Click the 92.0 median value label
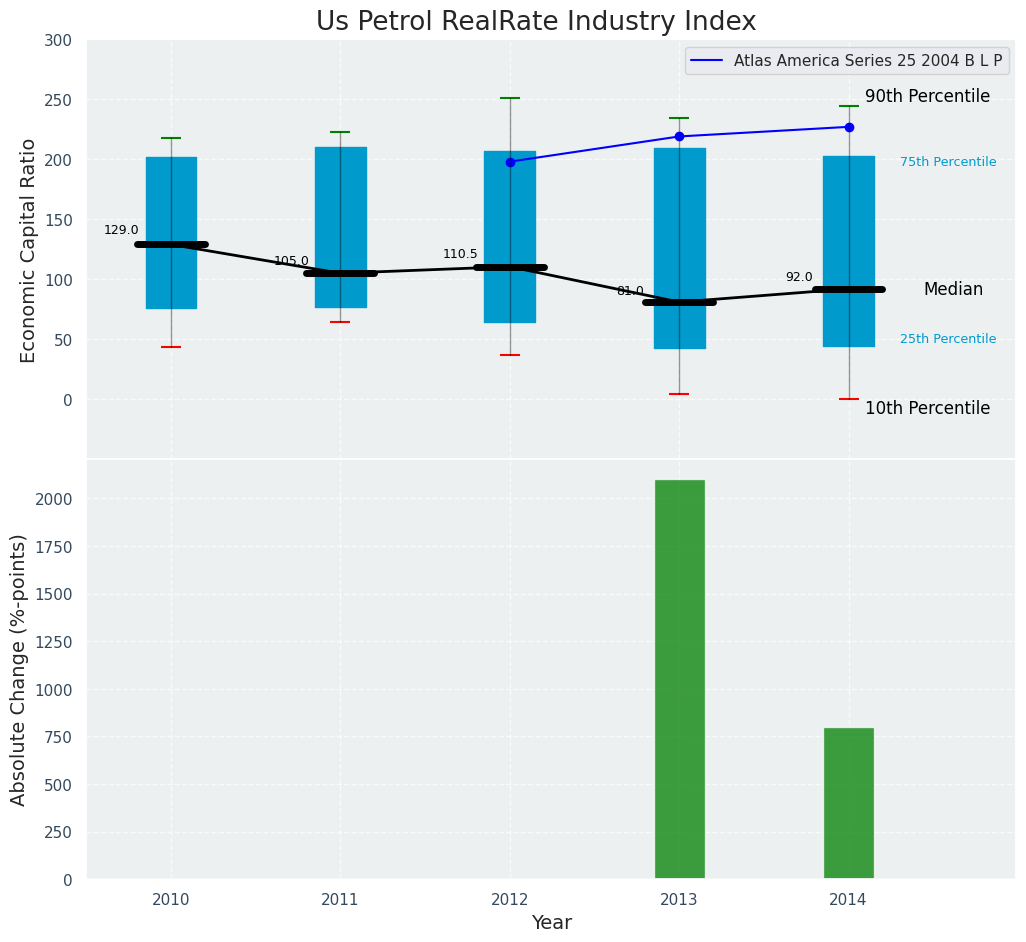 point(798,277)
